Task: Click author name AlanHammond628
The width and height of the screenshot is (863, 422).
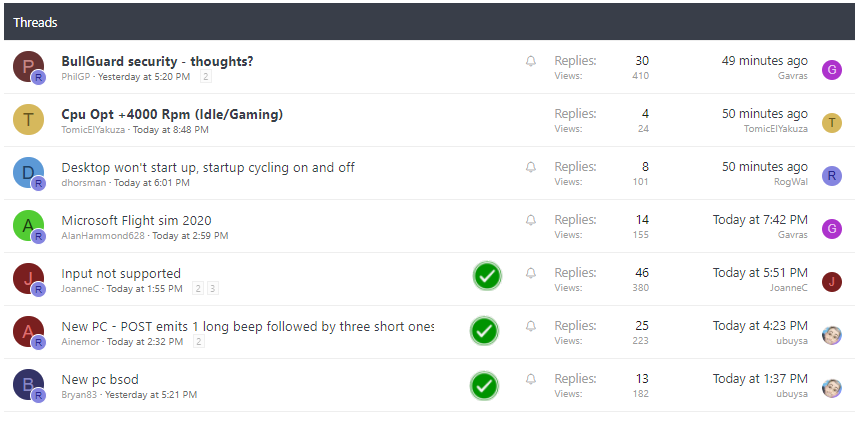Action: 103,235
